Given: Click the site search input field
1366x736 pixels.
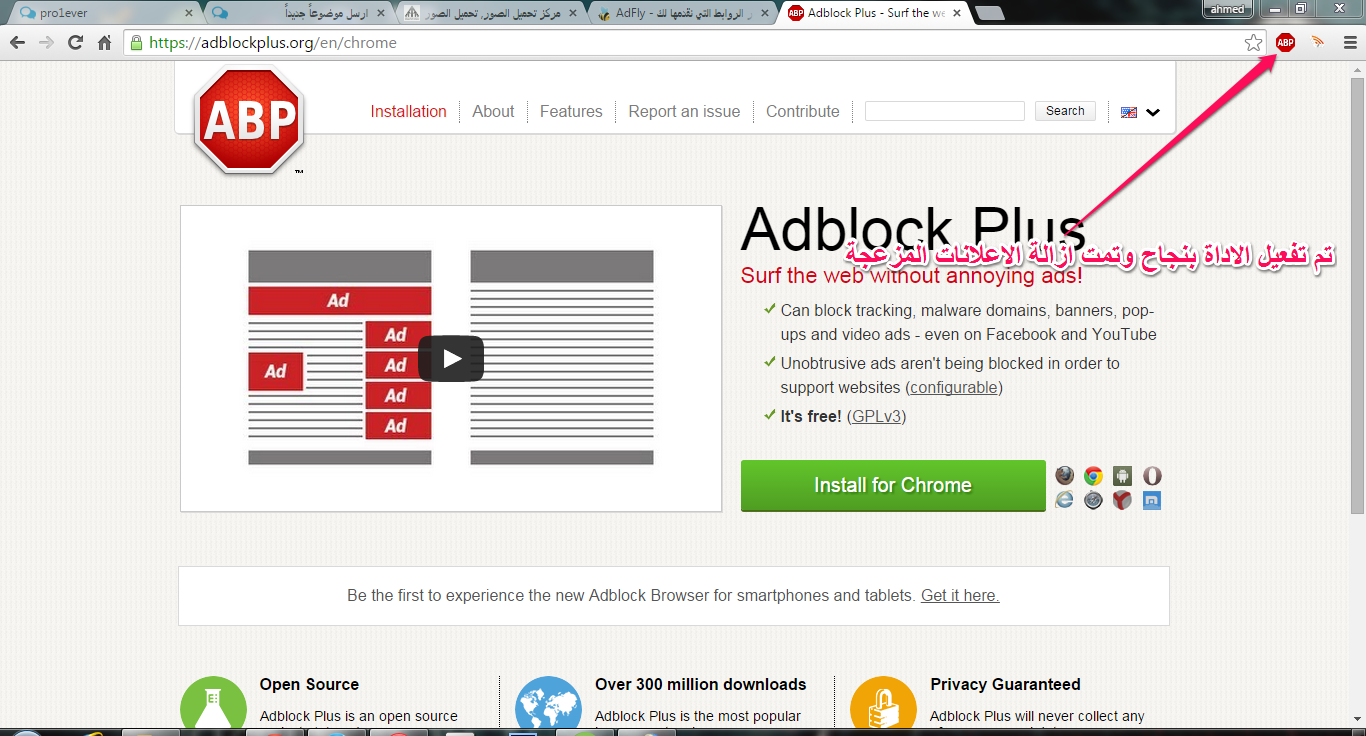Looking at the screenshot, I should point(944,111).
